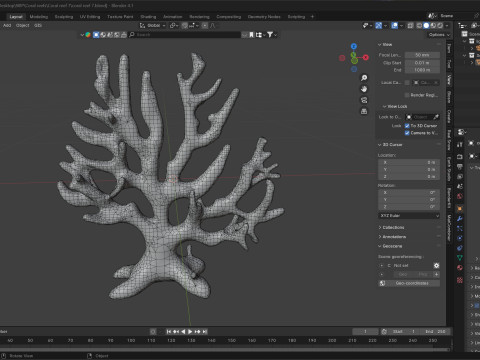Switch orthographic/perspective view grid icon
The width and height of the screenshot is (480, 360).
364,111
